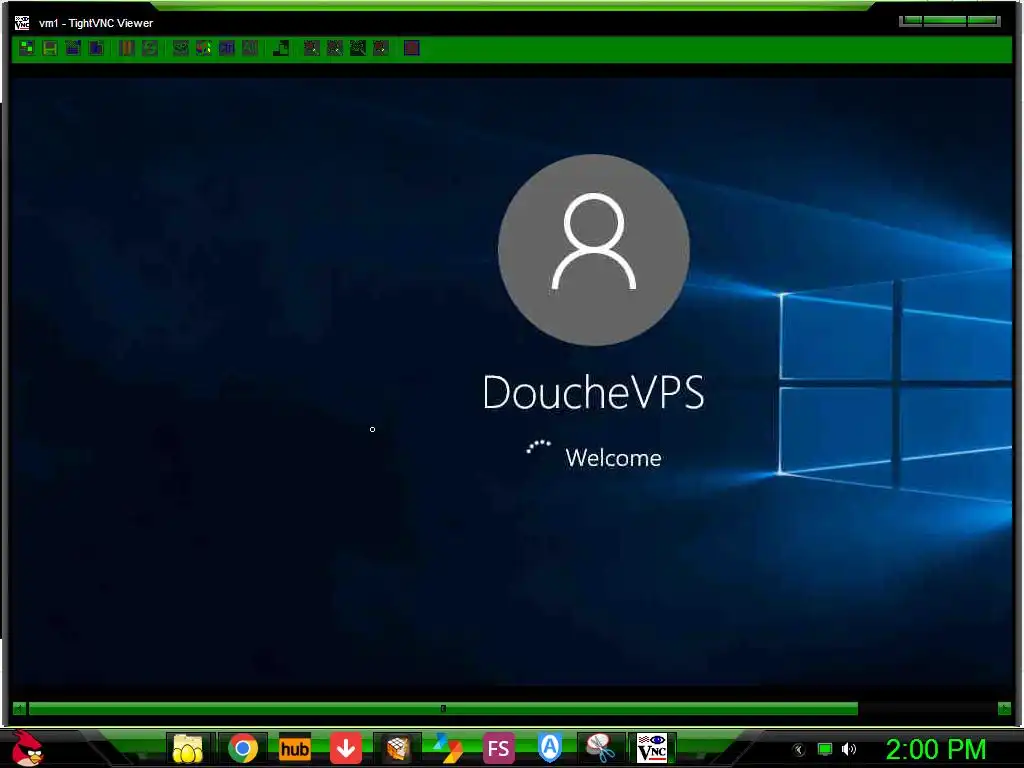Send Ctrl+Esc to the remote machine
The height and width of the screenshot is (768, 1024).
[204, 48]
